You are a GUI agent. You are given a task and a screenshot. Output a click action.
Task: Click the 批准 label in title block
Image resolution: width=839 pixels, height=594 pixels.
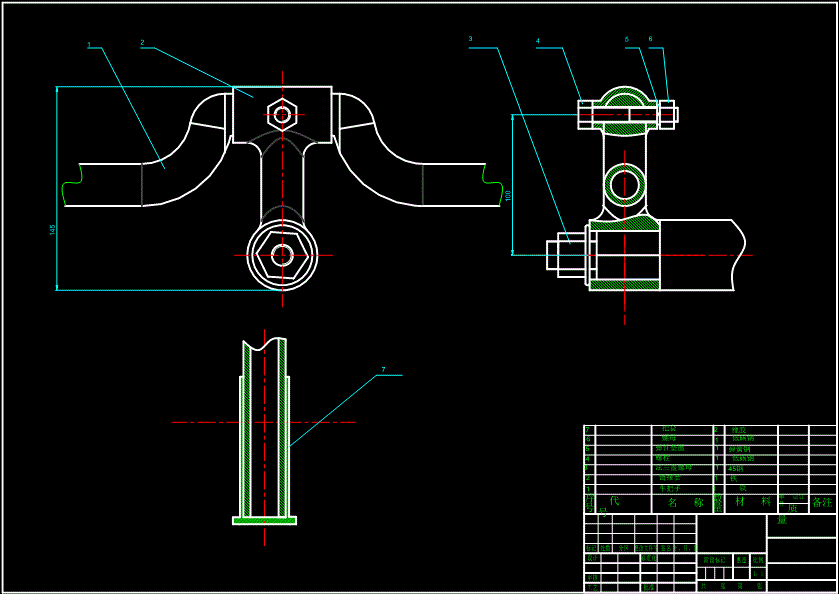click(x=650, y=587)
